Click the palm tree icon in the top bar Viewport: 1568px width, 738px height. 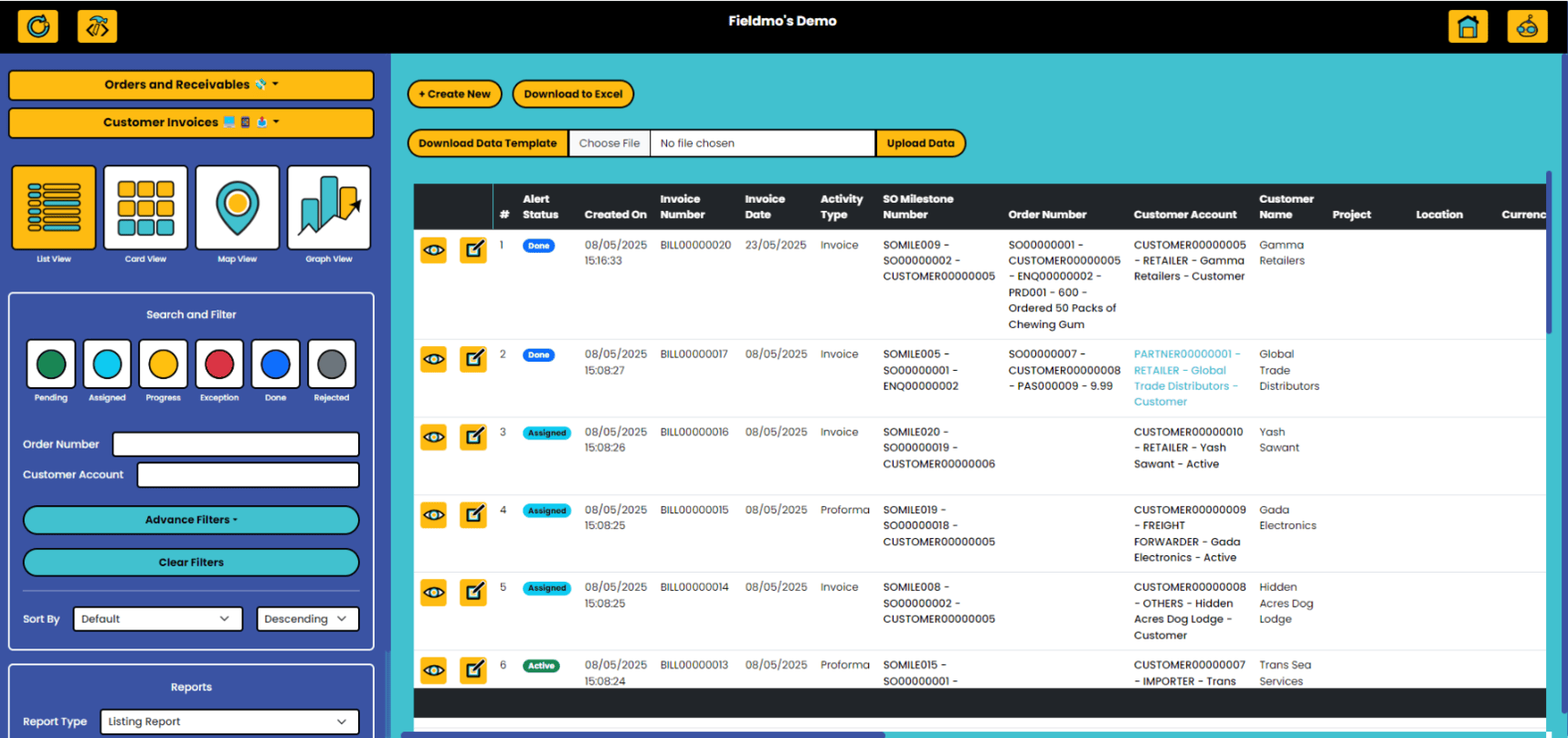click(98, 26)
